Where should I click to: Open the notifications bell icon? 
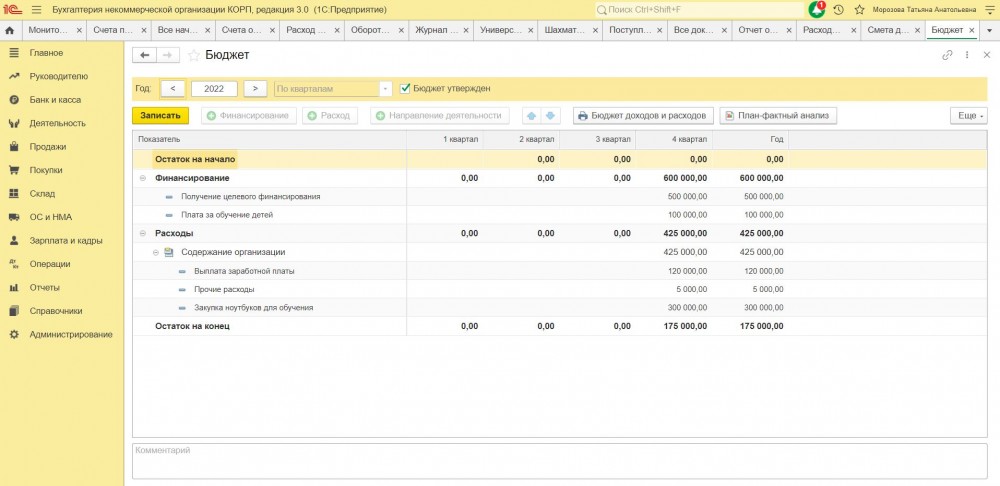(x=817, y=9)
